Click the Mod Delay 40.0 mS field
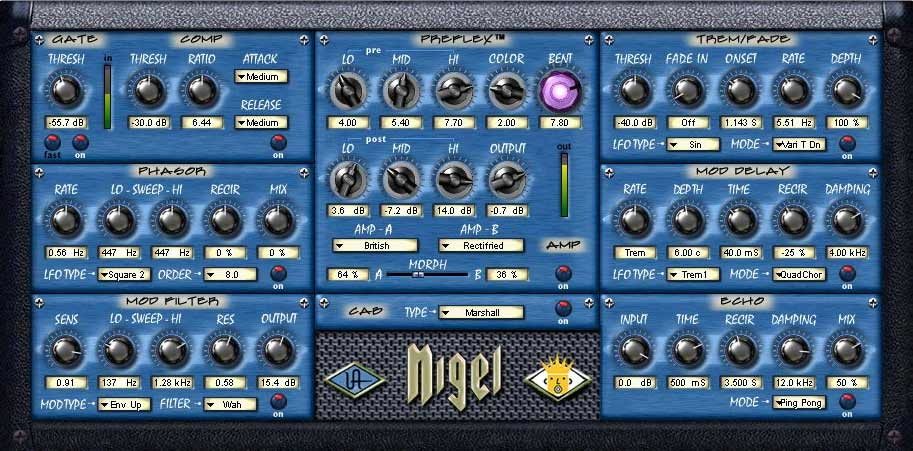Viewport: 913px width, 451px height. pyautogui.click(x=741, y=253)
